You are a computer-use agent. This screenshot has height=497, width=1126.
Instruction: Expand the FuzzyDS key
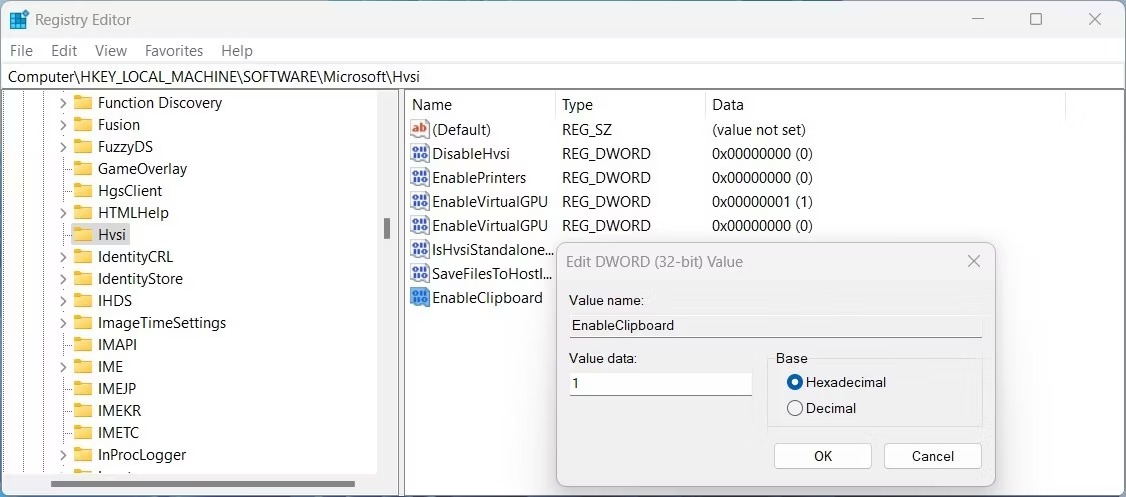[63, 147]
